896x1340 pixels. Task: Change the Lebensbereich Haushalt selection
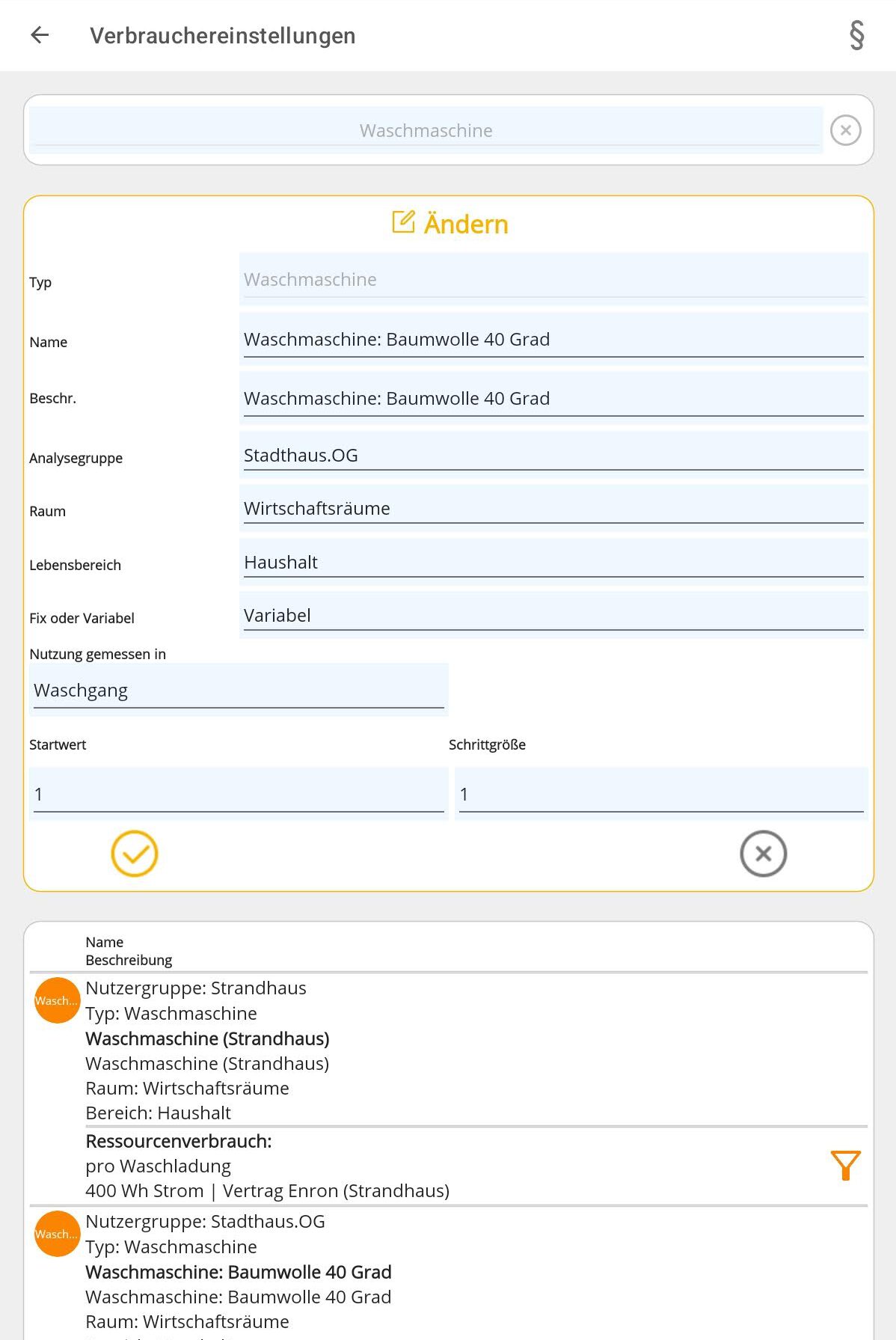553,563
